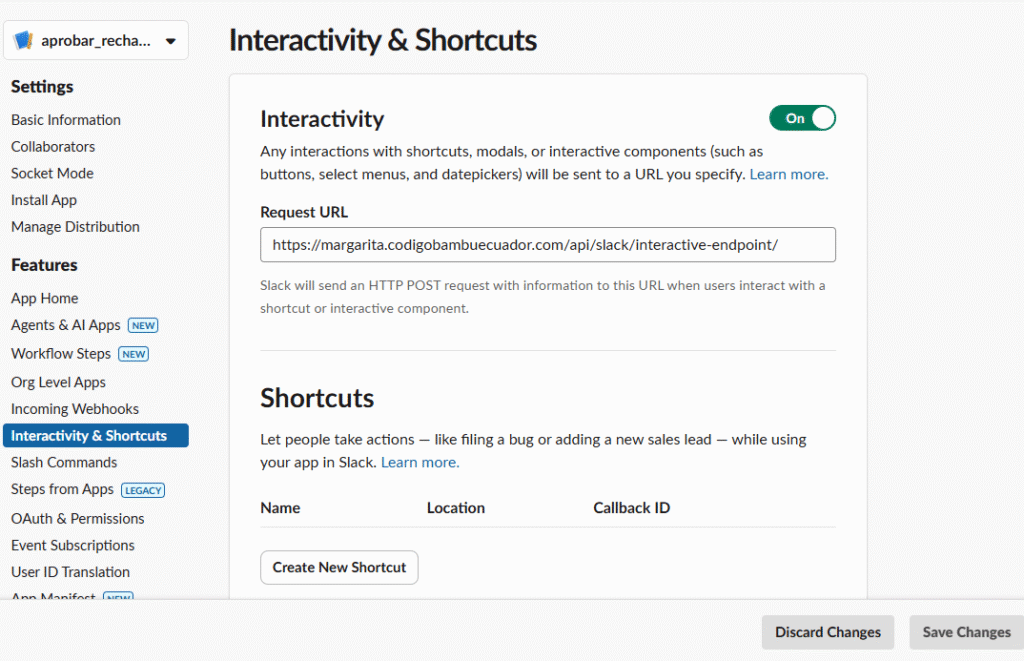Turn off the Interactivity toggle
Viewport: 1024px width, 661px height.
point(802,118)
